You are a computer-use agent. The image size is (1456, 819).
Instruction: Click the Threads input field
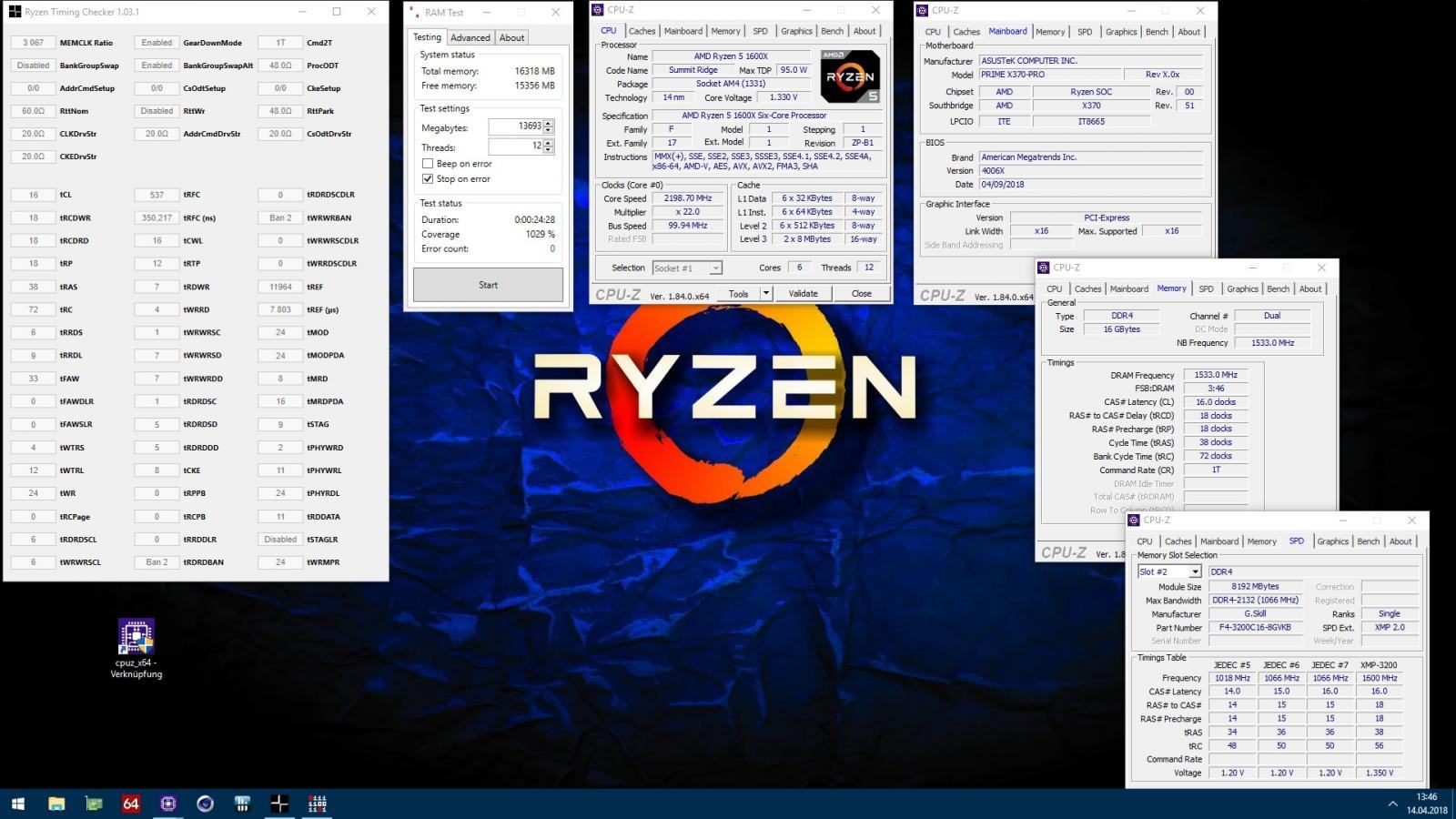515,146
